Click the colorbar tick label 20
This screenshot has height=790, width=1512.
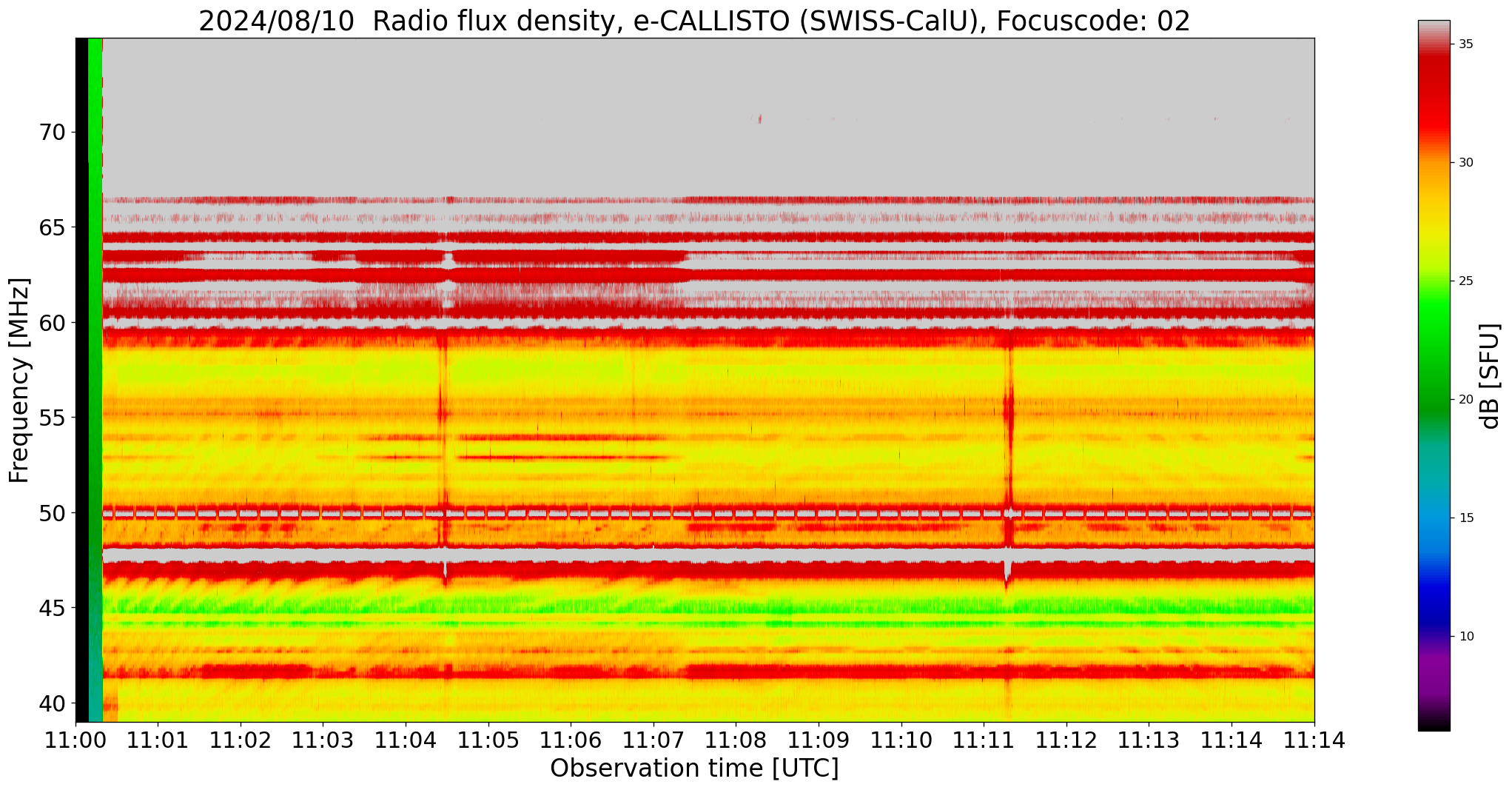click(x=1465, y=400)
